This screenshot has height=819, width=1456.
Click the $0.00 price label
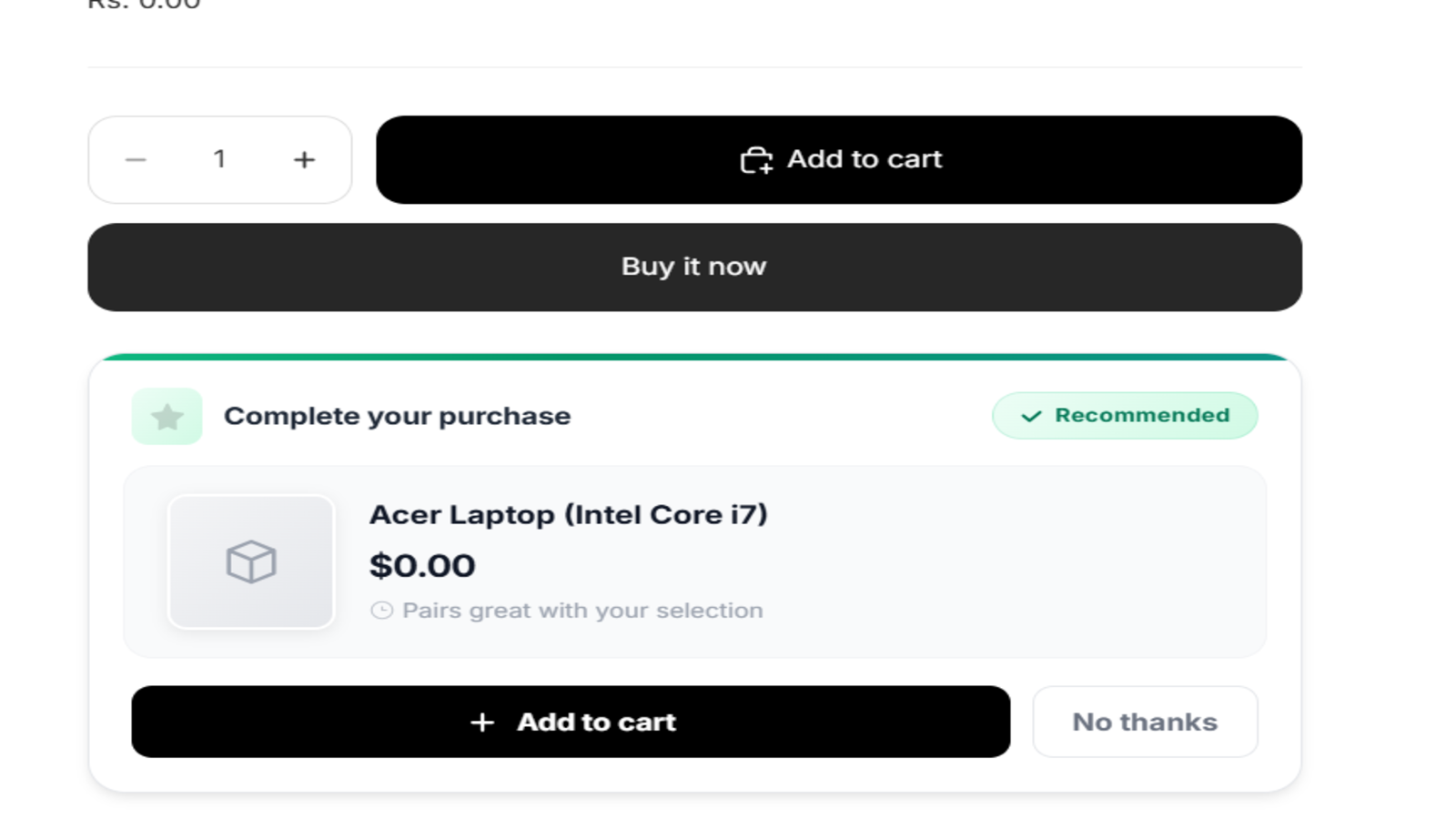coord(421,564)
